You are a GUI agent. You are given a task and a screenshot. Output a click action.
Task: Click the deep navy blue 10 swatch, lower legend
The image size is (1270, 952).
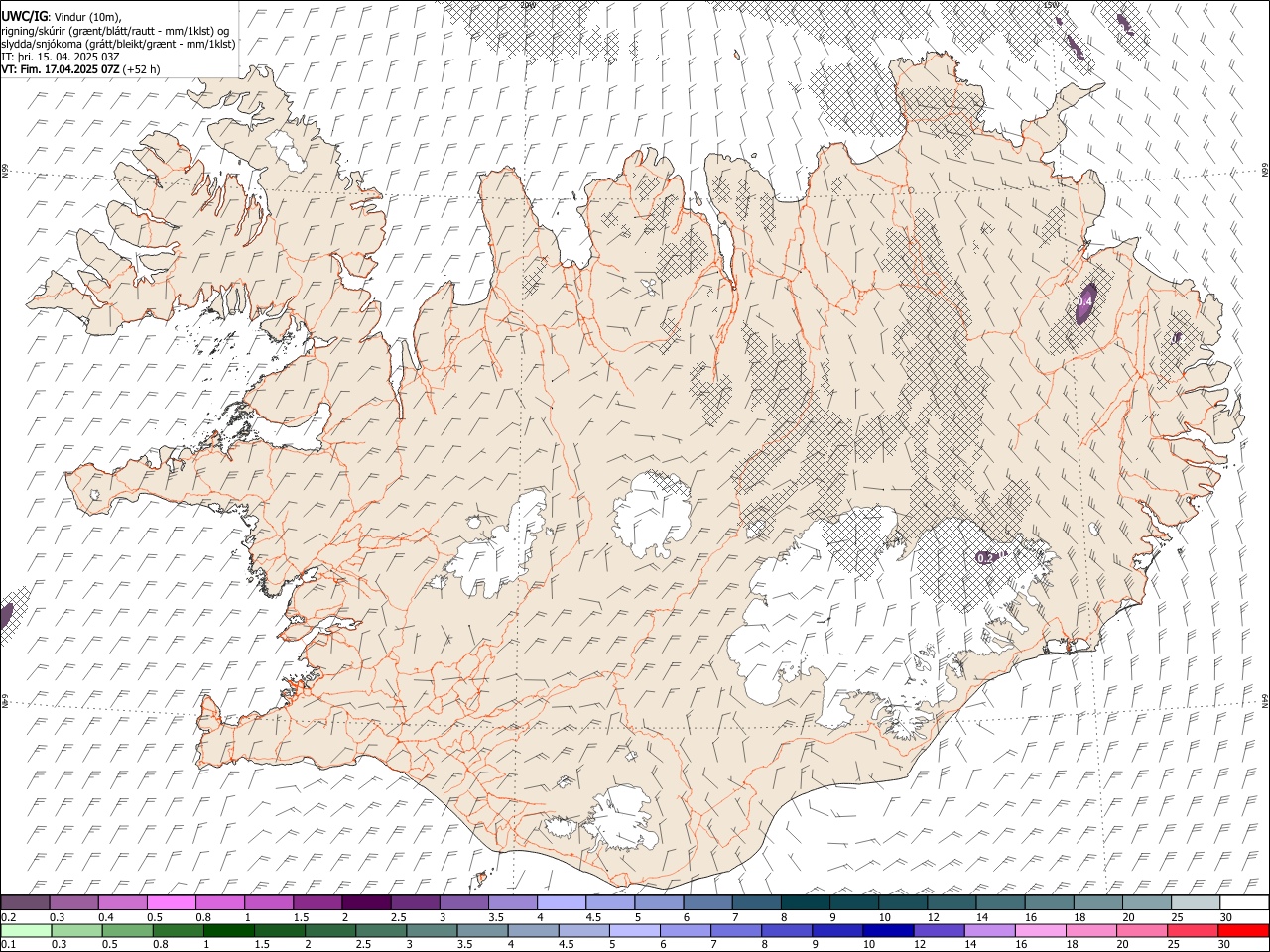(889, 931)
